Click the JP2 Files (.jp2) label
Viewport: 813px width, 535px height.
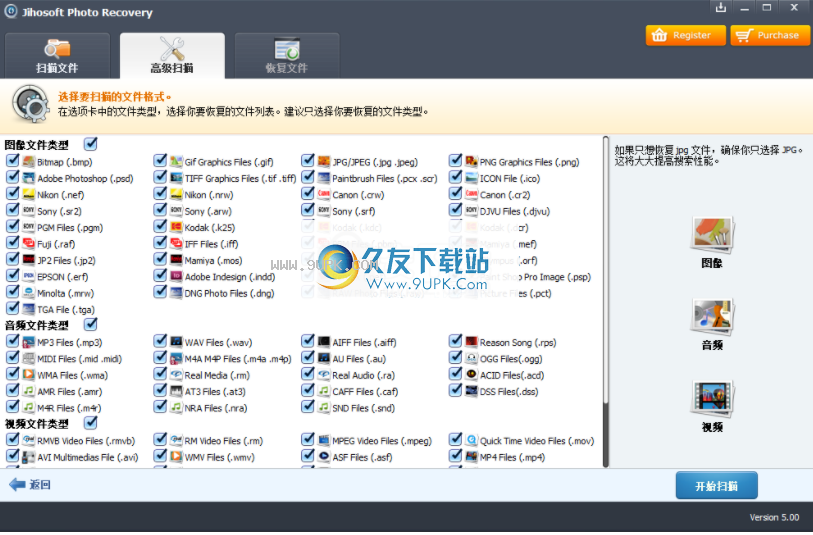(66, 261)
